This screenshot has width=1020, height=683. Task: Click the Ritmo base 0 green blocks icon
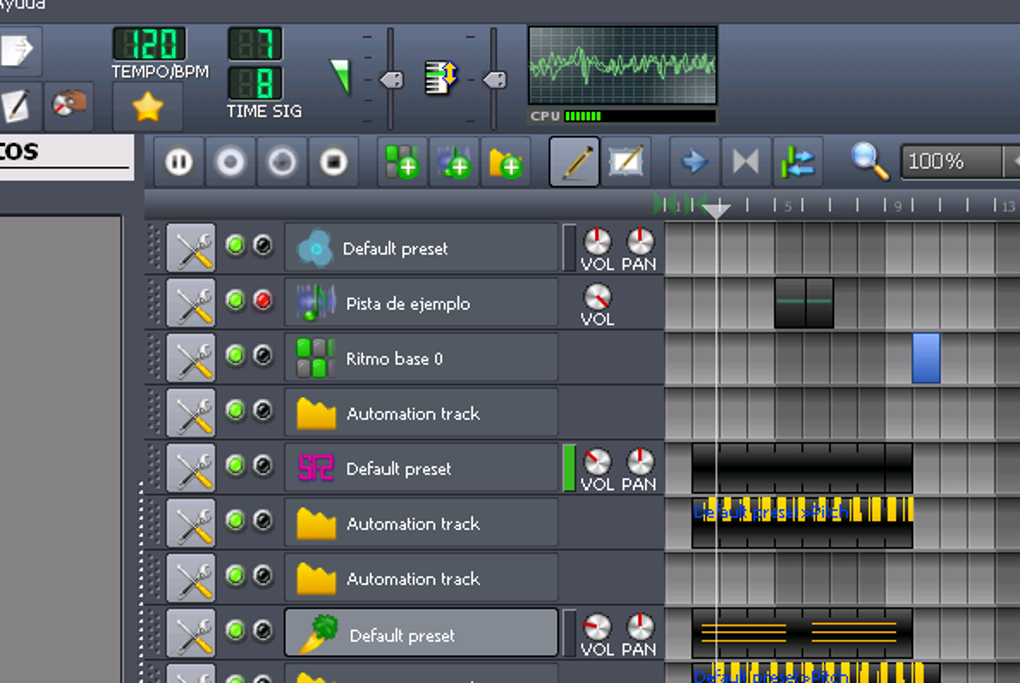[315, 358]
